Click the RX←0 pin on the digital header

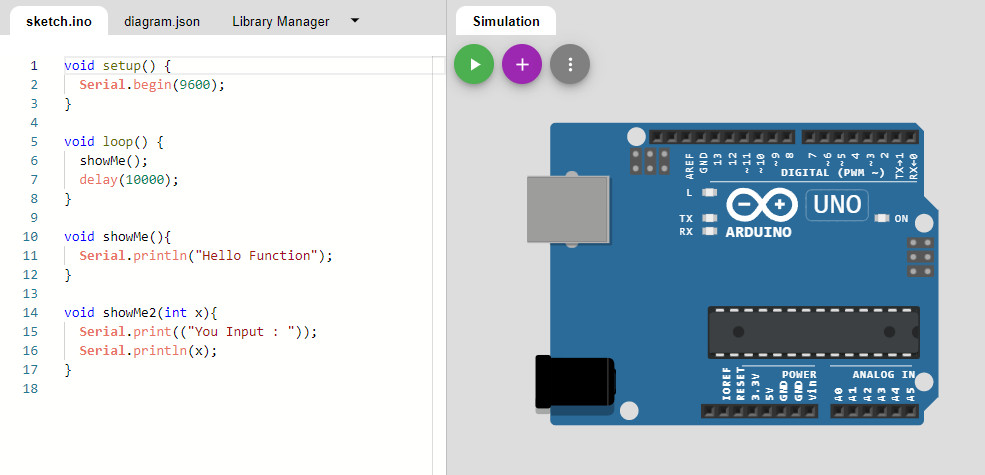(912, 137)
